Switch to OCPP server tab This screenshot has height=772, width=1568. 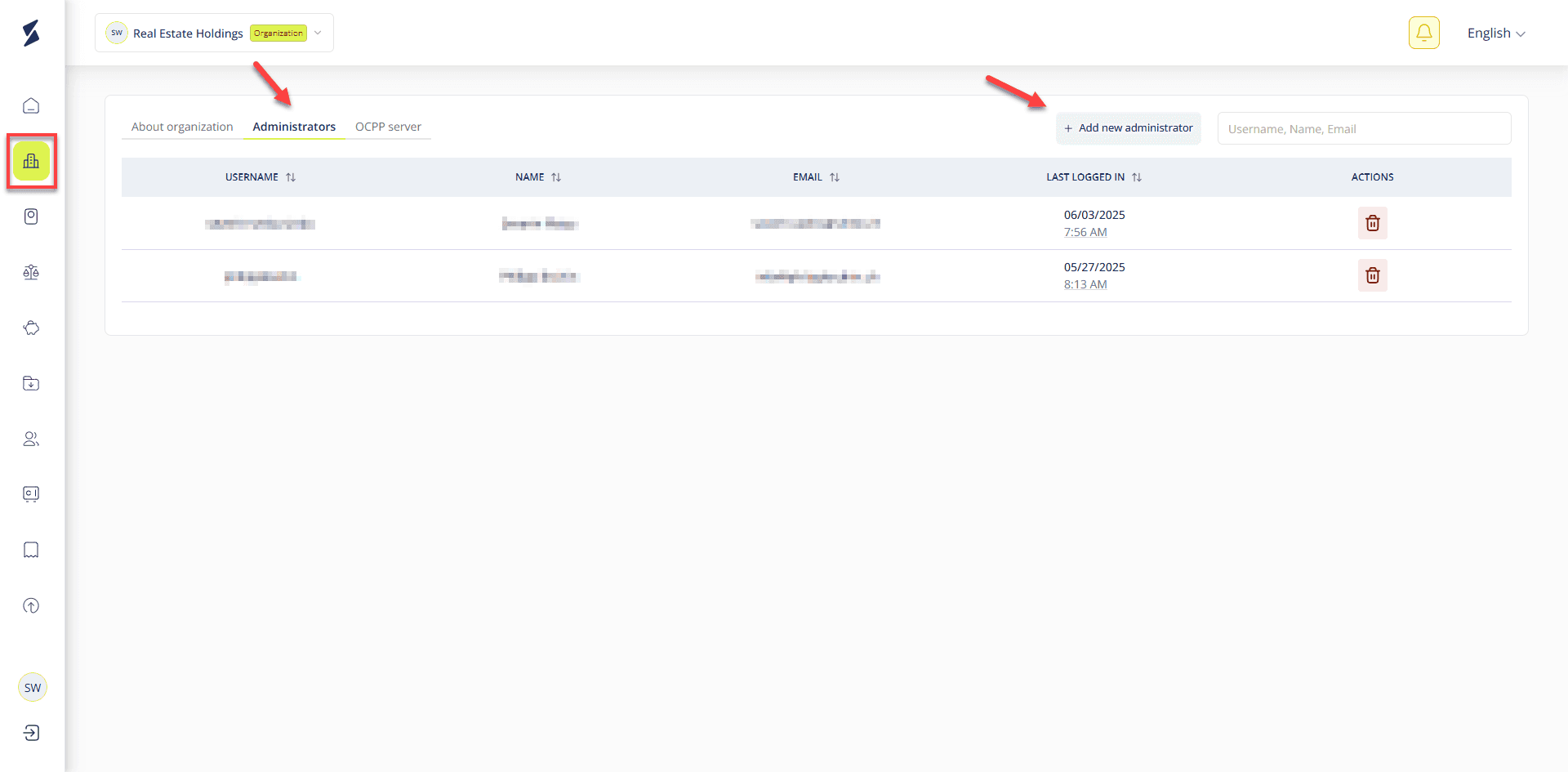(388, 127)
